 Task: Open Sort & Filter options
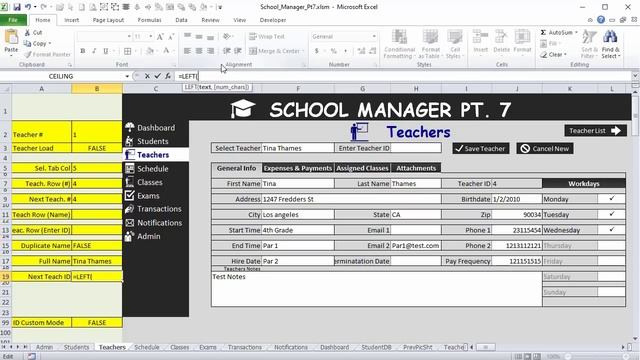pyautogui.click(x=588, y=44)
